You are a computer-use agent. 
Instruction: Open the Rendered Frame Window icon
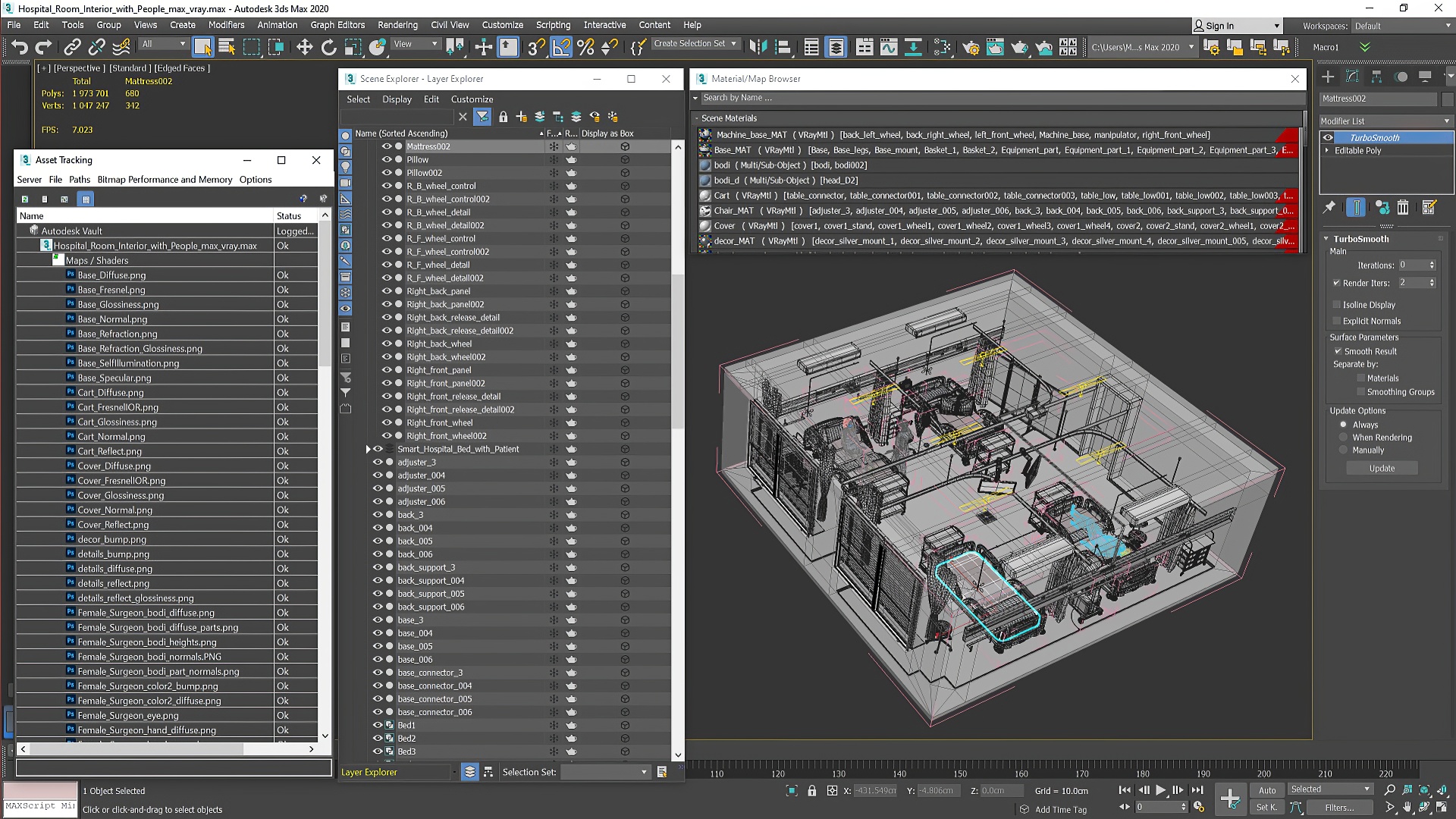995,47
